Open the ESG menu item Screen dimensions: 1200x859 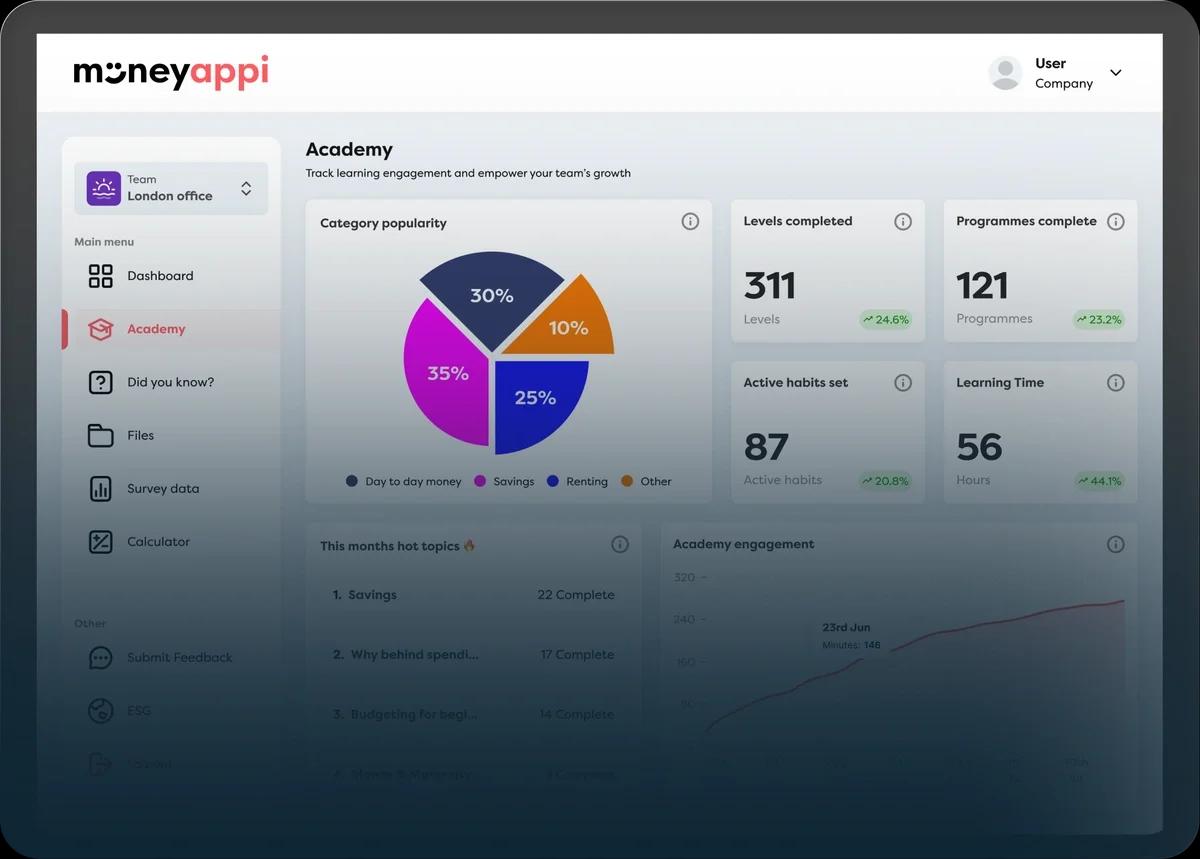139,711
